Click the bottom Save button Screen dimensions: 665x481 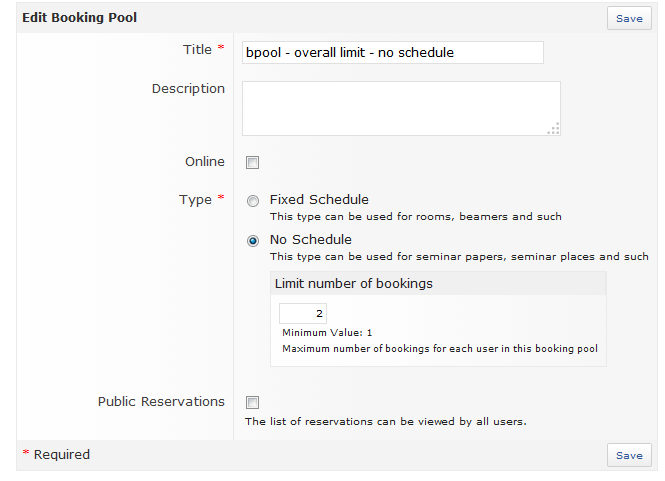tap(629, 455)
